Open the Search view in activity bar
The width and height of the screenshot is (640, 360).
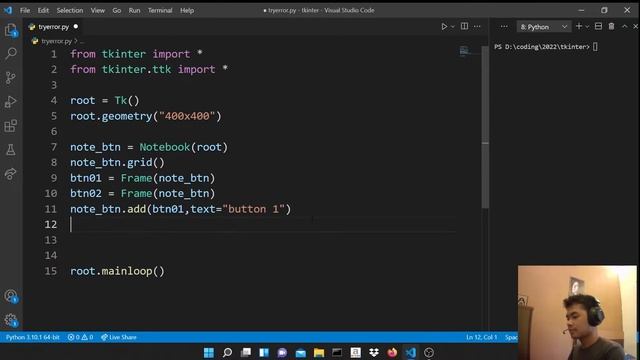(11, 53)
